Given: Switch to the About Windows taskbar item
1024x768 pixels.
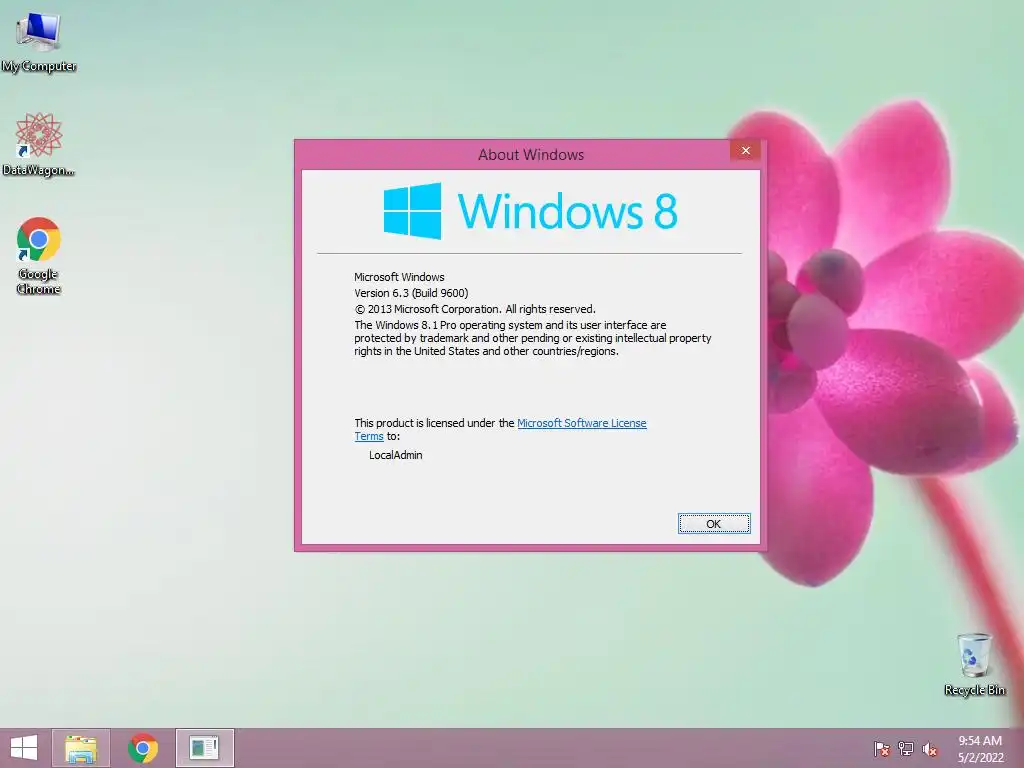Looking at the screenshot, I should click(x=204, y=748).
